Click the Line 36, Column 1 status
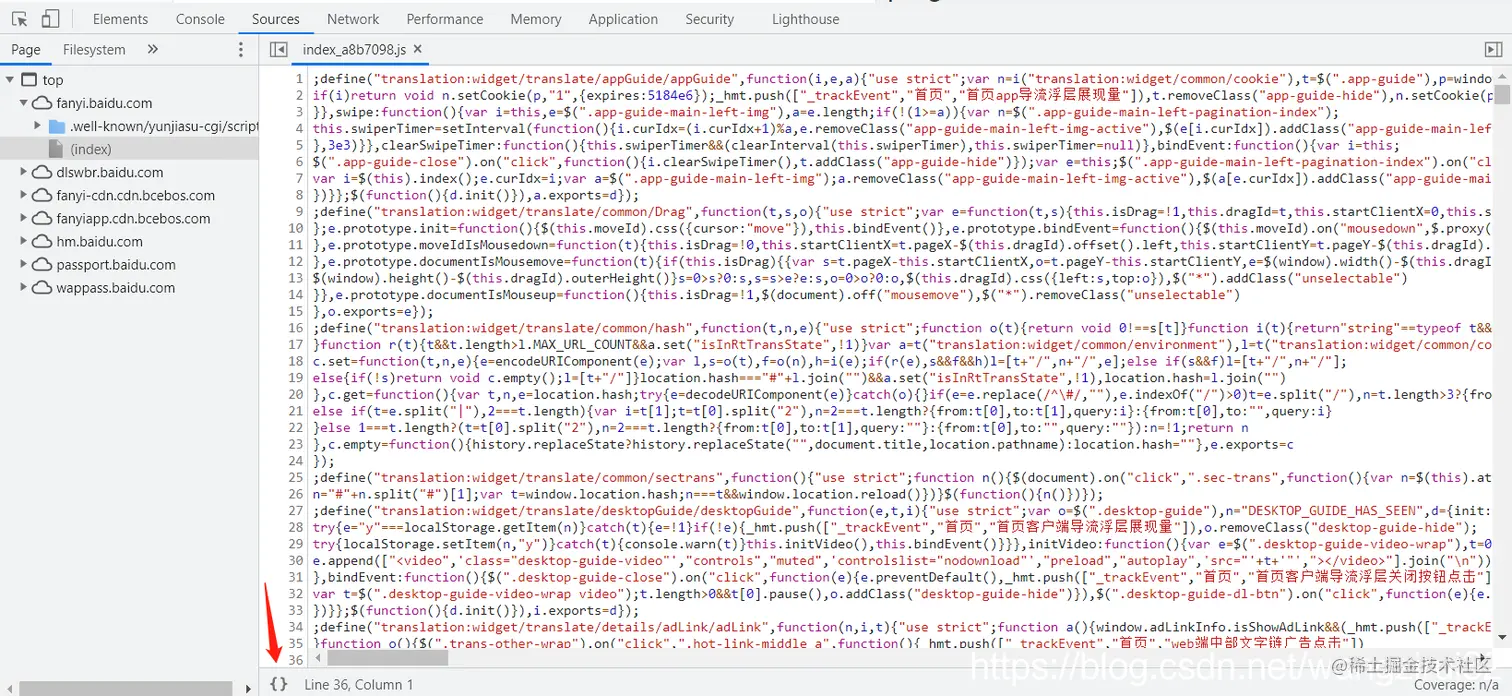The image size is (1512, 696). [358, 684]
